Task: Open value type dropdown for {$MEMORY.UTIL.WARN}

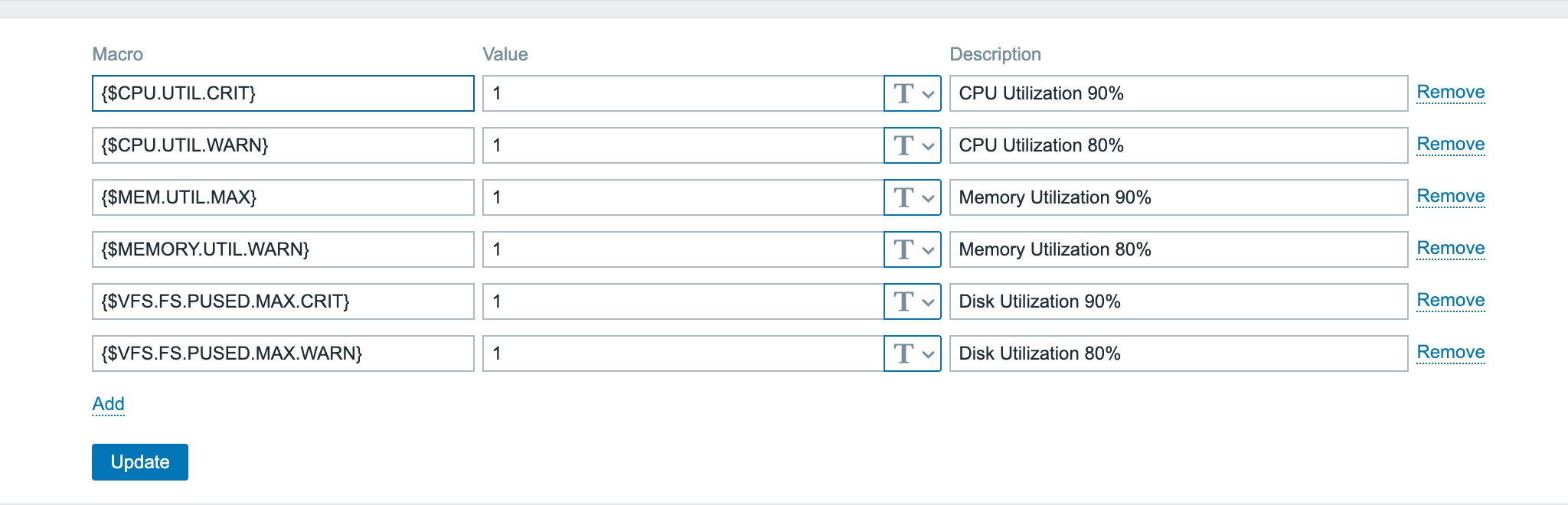Action: click(x=913, y=249)
